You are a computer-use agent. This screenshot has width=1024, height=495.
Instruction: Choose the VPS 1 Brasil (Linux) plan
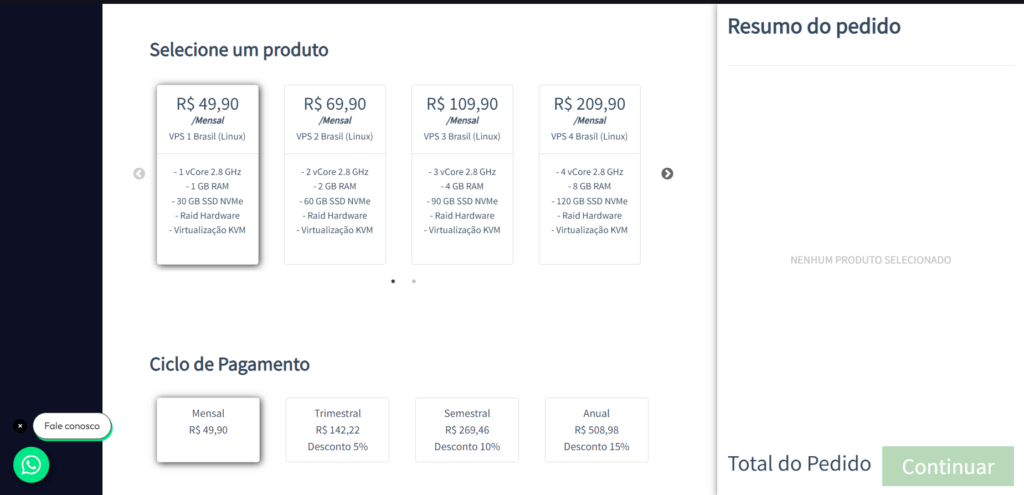(x=208, y=174)
